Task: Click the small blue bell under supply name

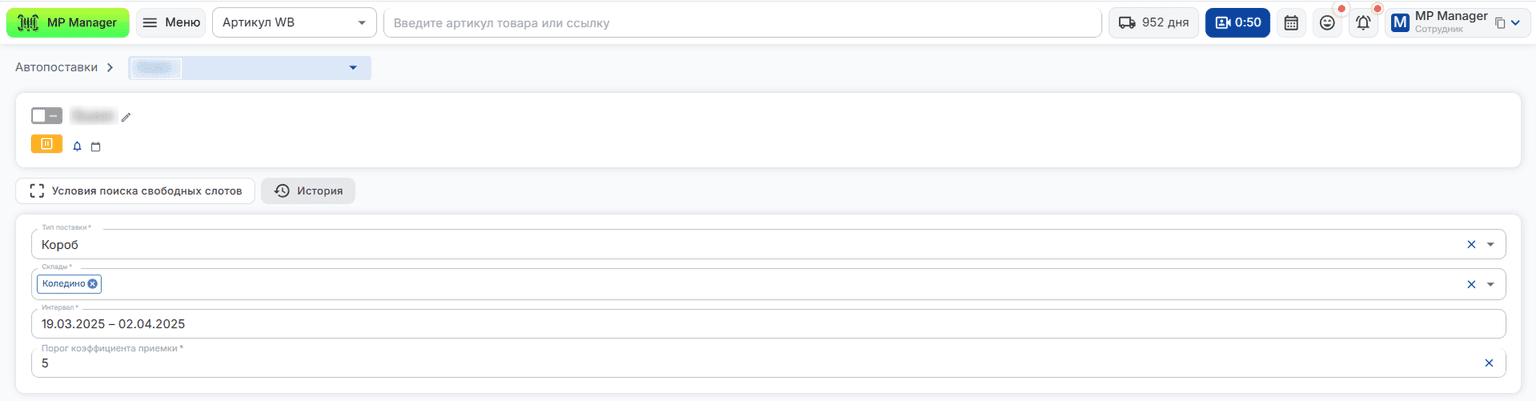Action: tap(77, 146)
